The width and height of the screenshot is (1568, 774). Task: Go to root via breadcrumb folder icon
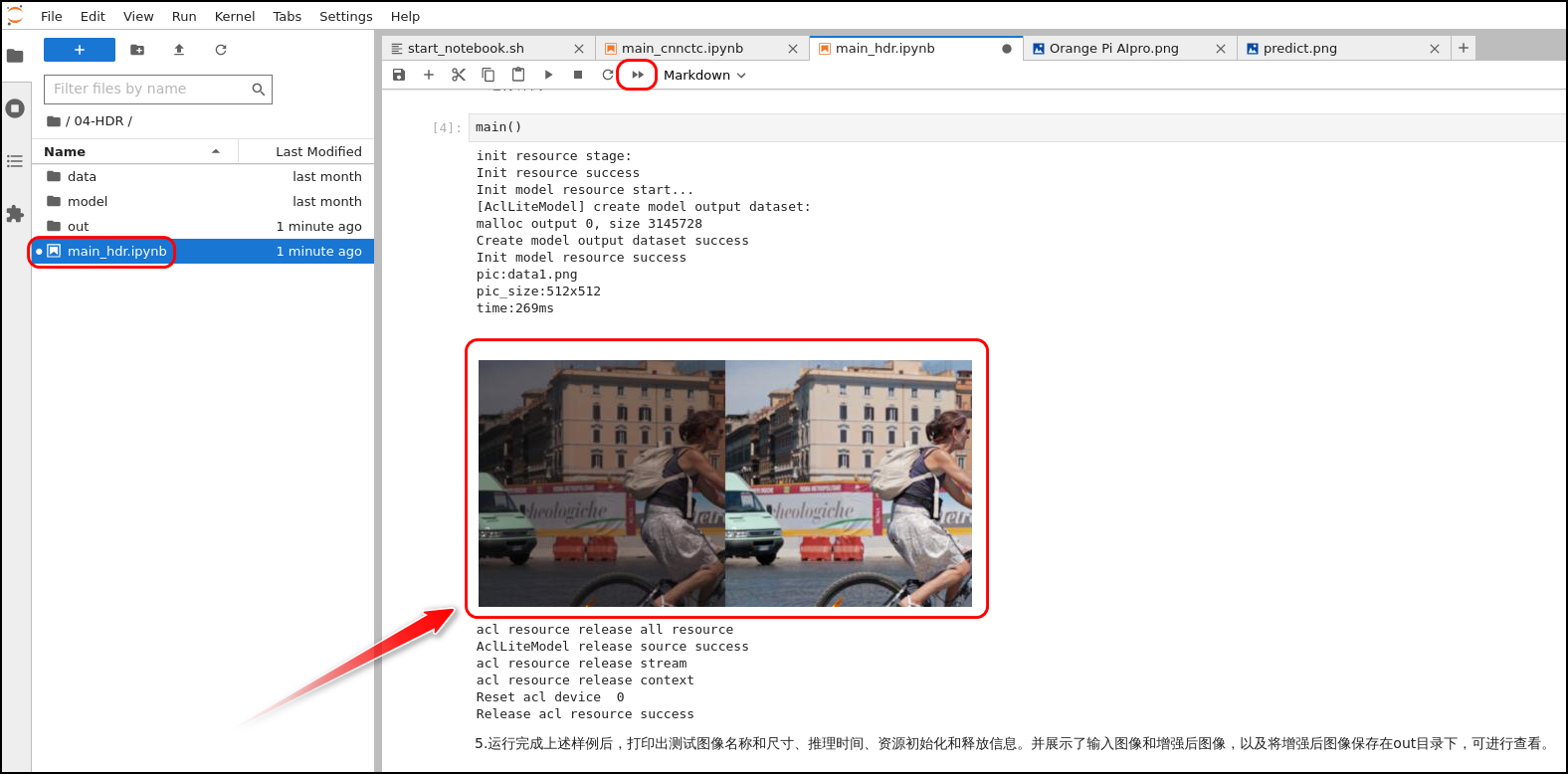[54, 121]
